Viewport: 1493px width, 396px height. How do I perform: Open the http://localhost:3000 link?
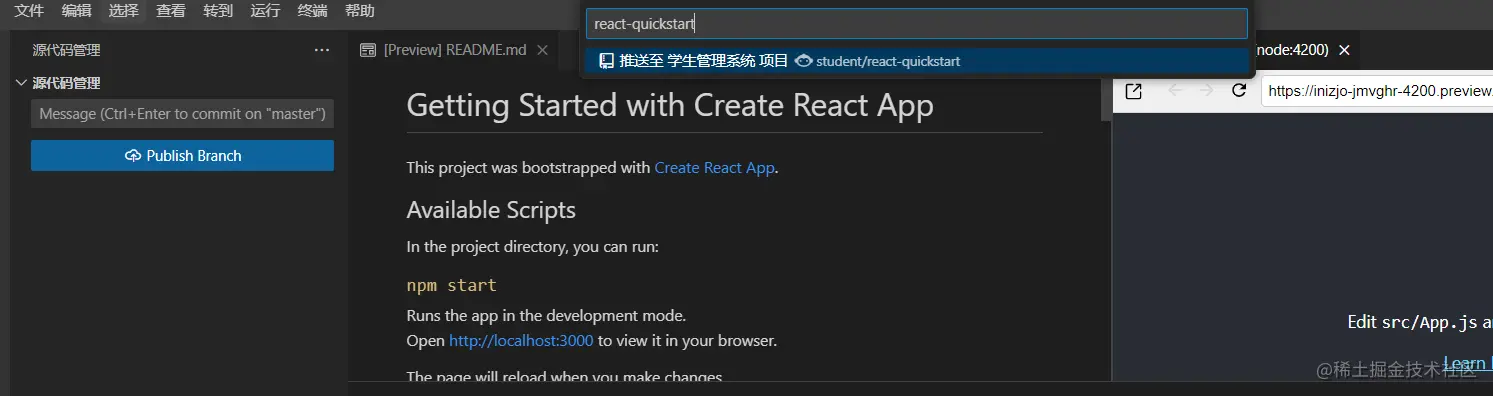[521, 341]
